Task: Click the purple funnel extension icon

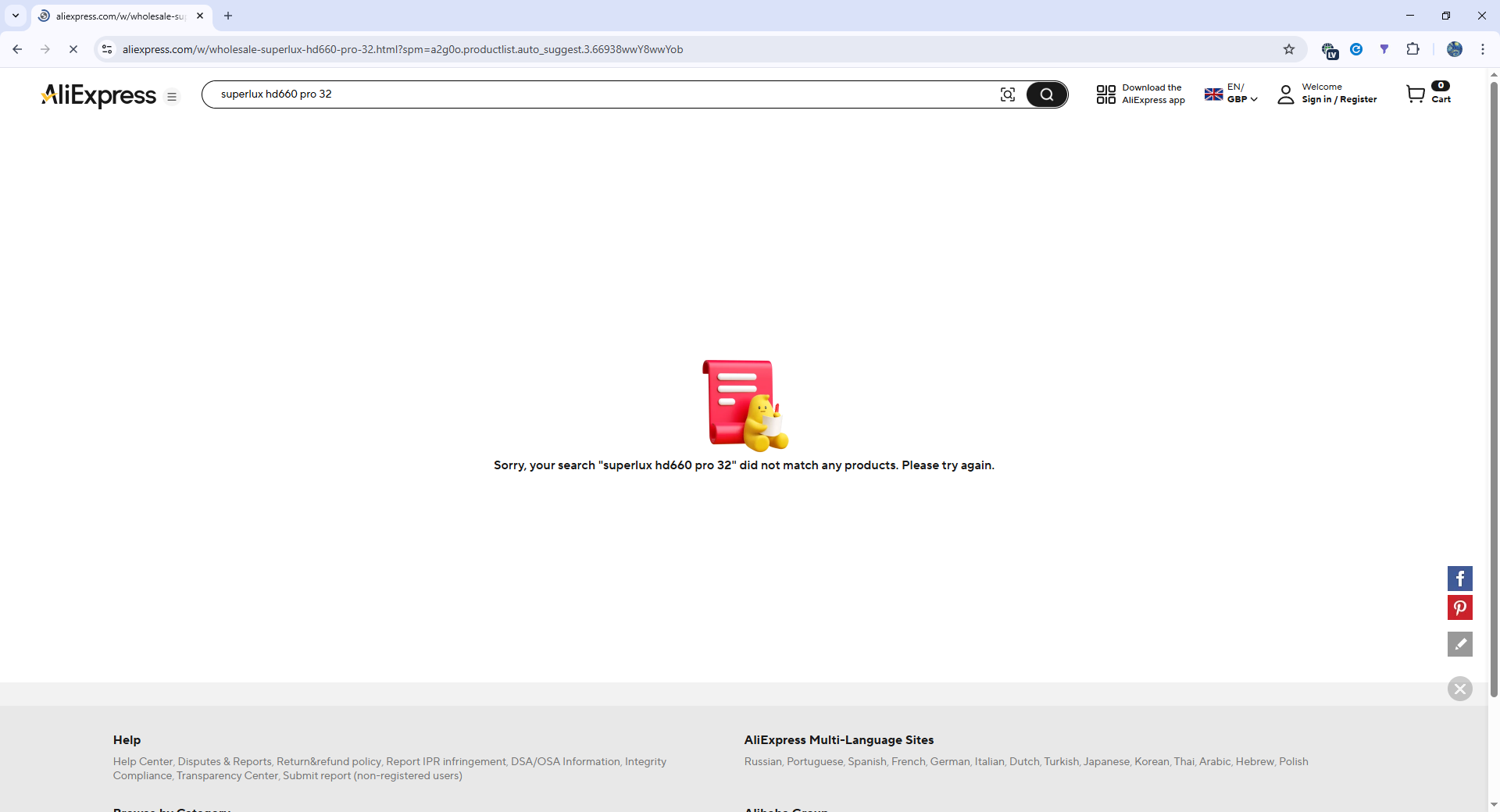Action: point(1384,49)
